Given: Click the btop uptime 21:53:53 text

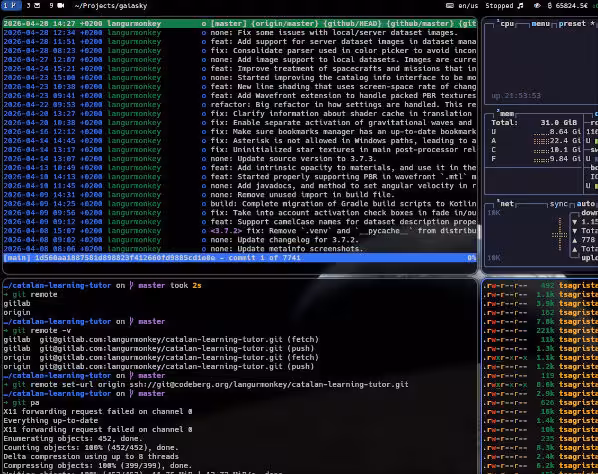Looking at the screenshot, I should [516, 95].
